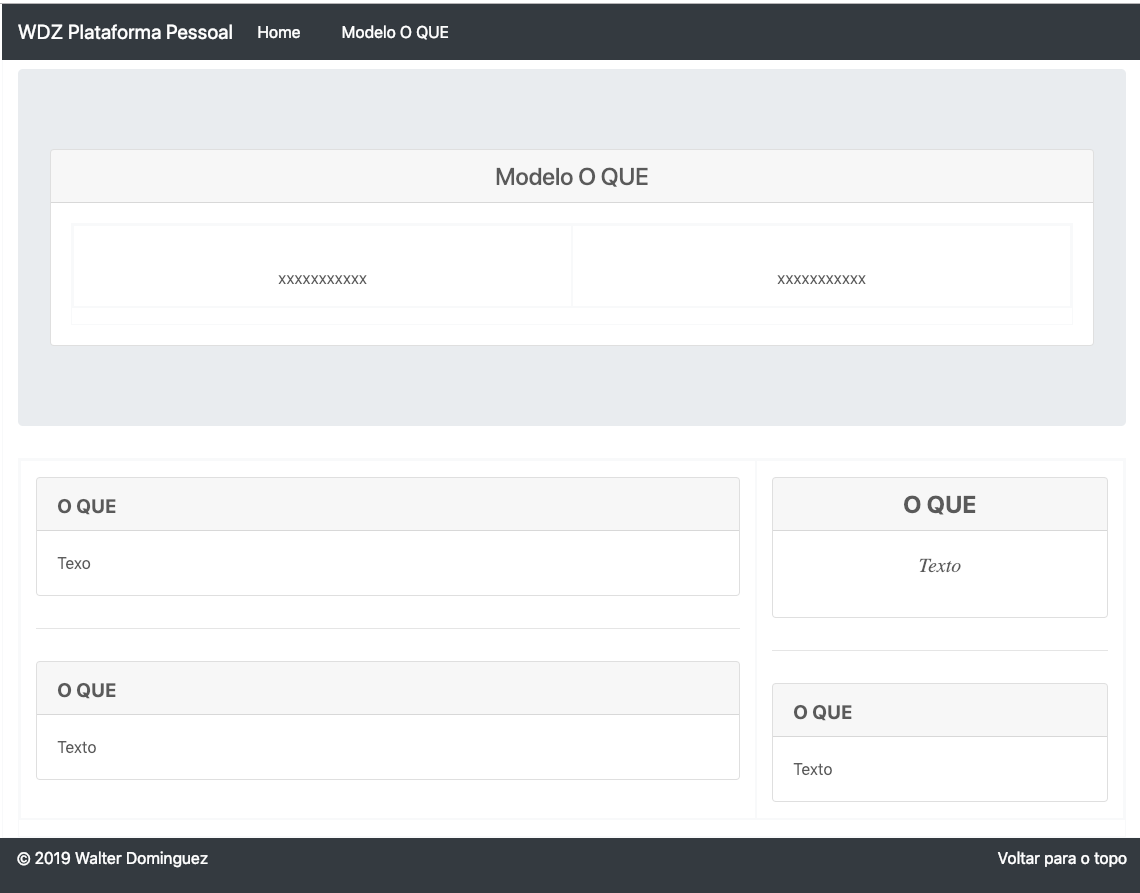Click the divider line between left column cards
Screen dimensions: 1140x893
click(x=387, y=628)
